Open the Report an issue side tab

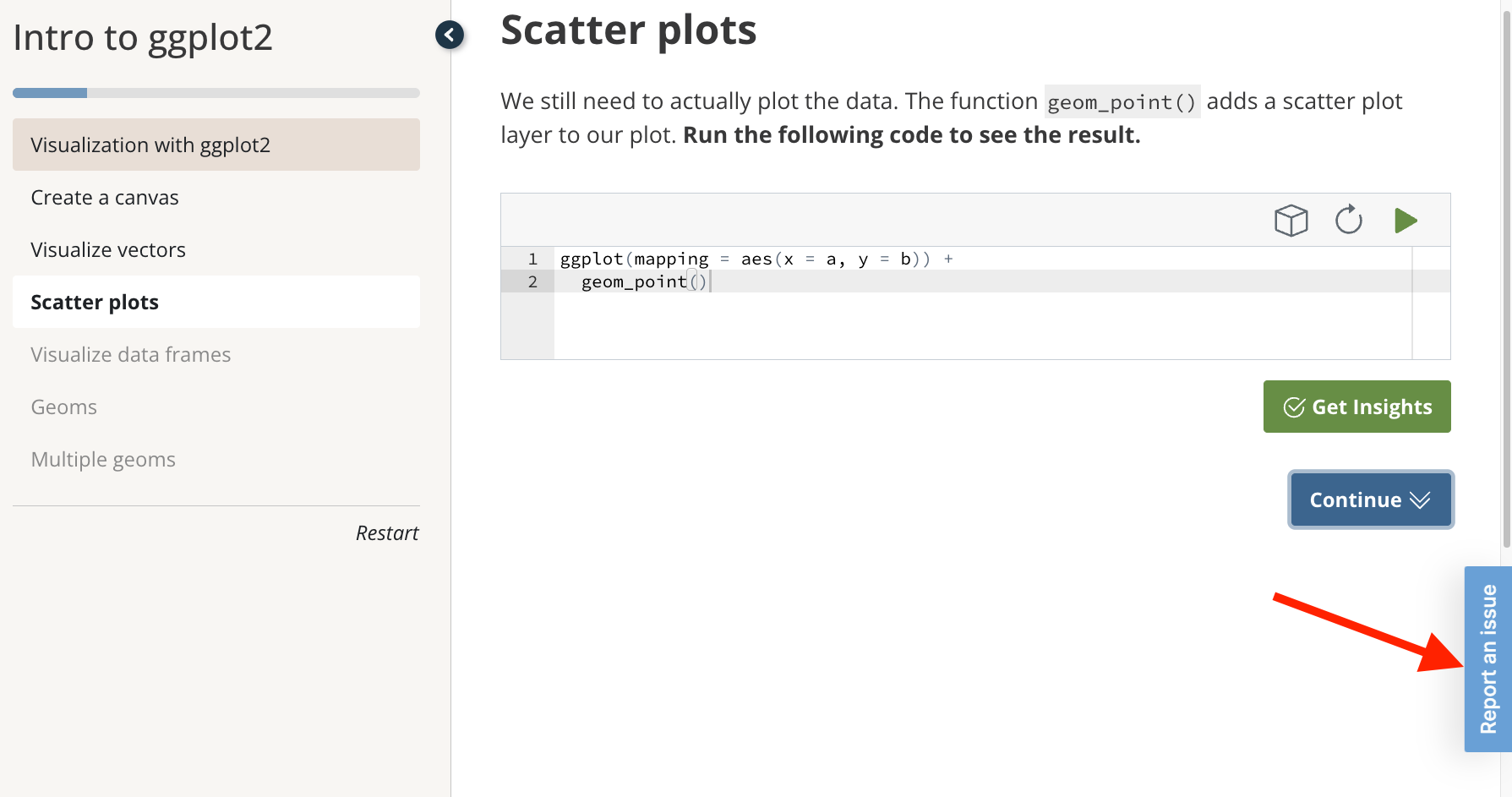[x=1487, y=659]
